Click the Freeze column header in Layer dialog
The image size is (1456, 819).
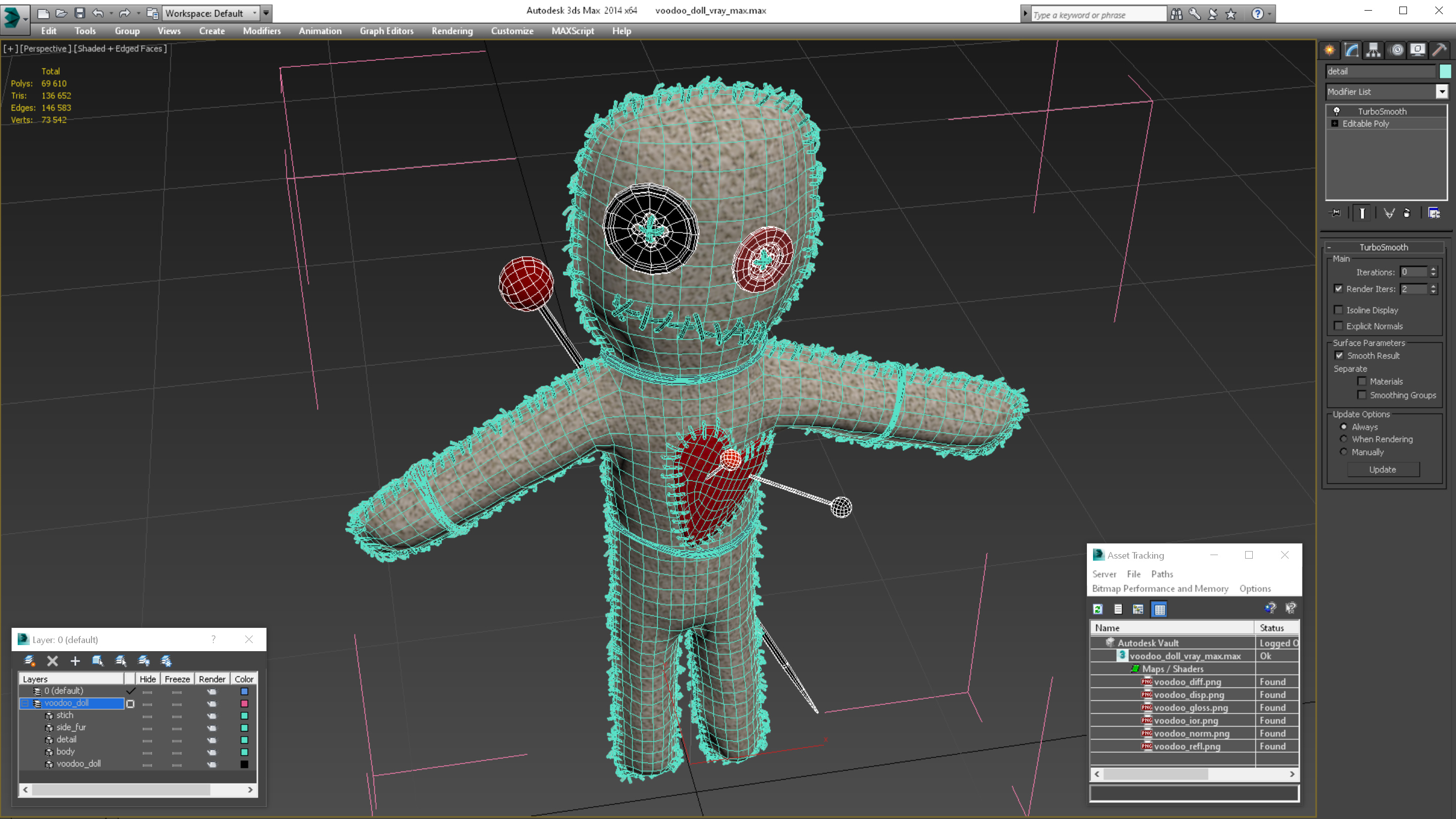tap(177, 679)
